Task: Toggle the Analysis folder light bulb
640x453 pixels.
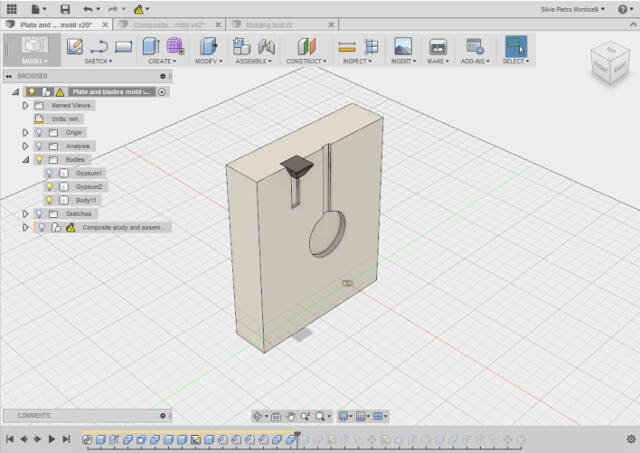Action: 39,146
